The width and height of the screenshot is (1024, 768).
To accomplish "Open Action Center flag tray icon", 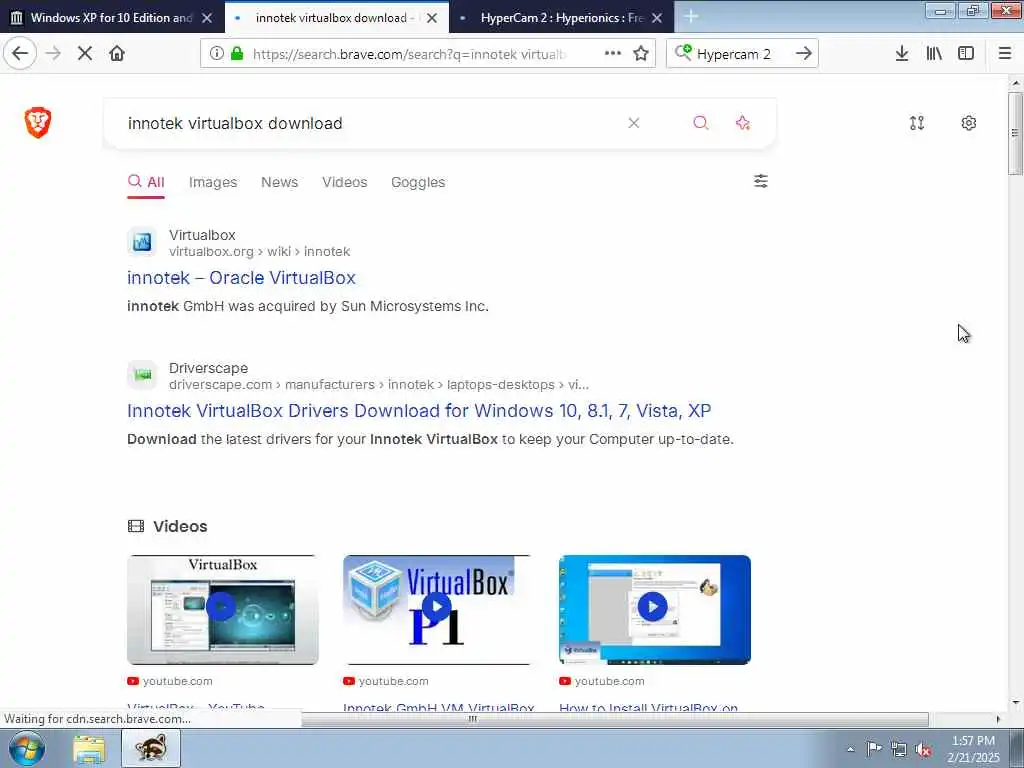I will [x=874, y=749].
